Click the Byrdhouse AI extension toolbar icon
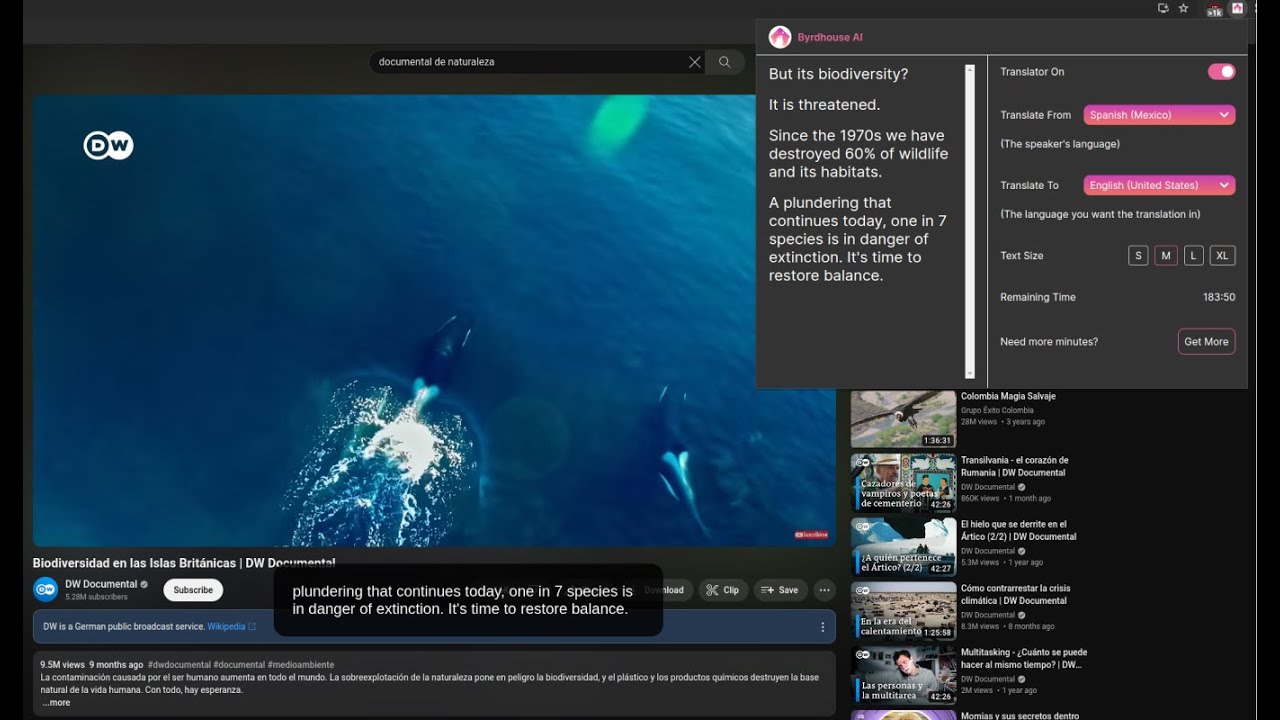 [1237, 9]
